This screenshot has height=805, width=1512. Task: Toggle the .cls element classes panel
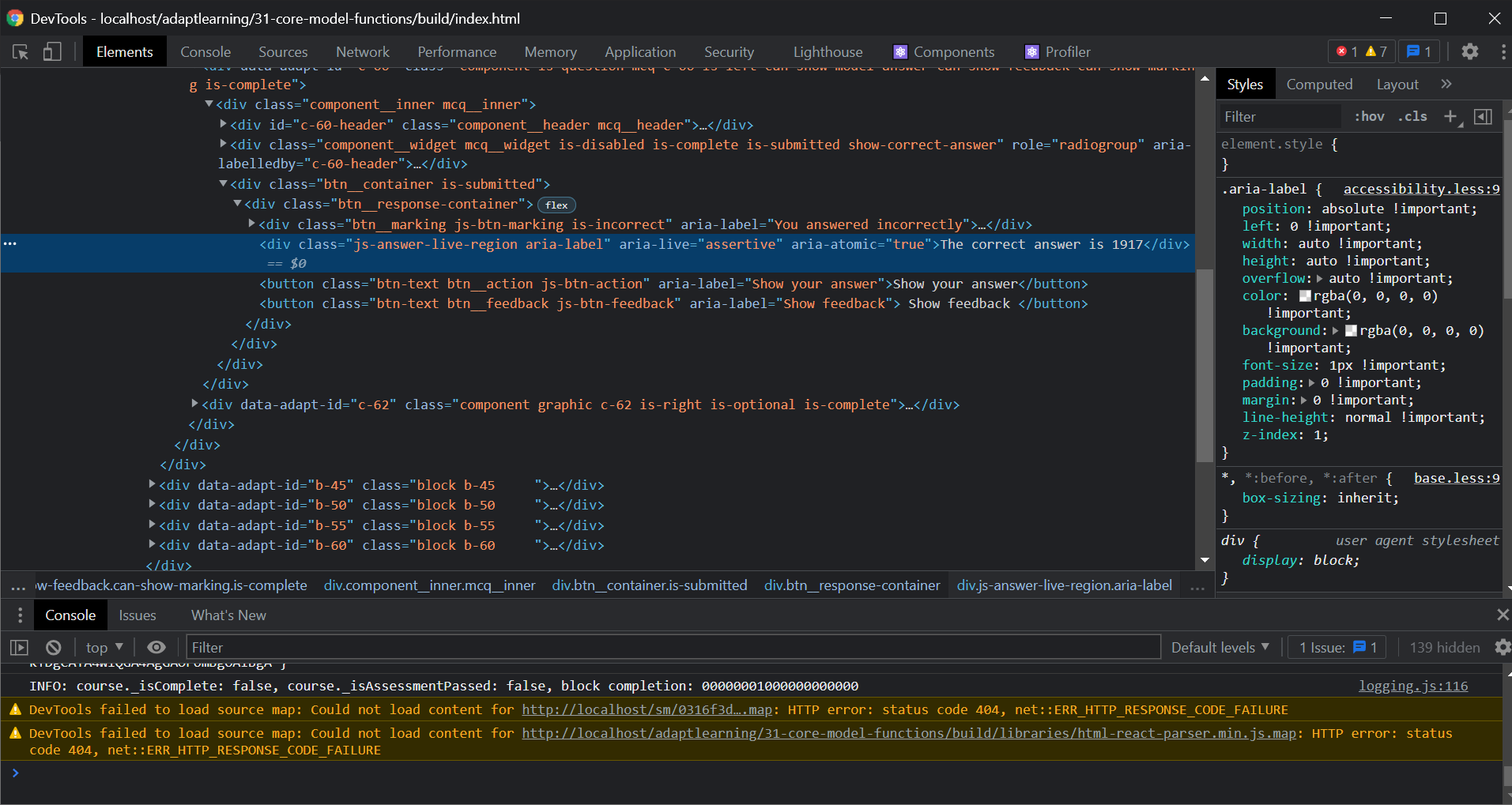tap(1412, 117)
